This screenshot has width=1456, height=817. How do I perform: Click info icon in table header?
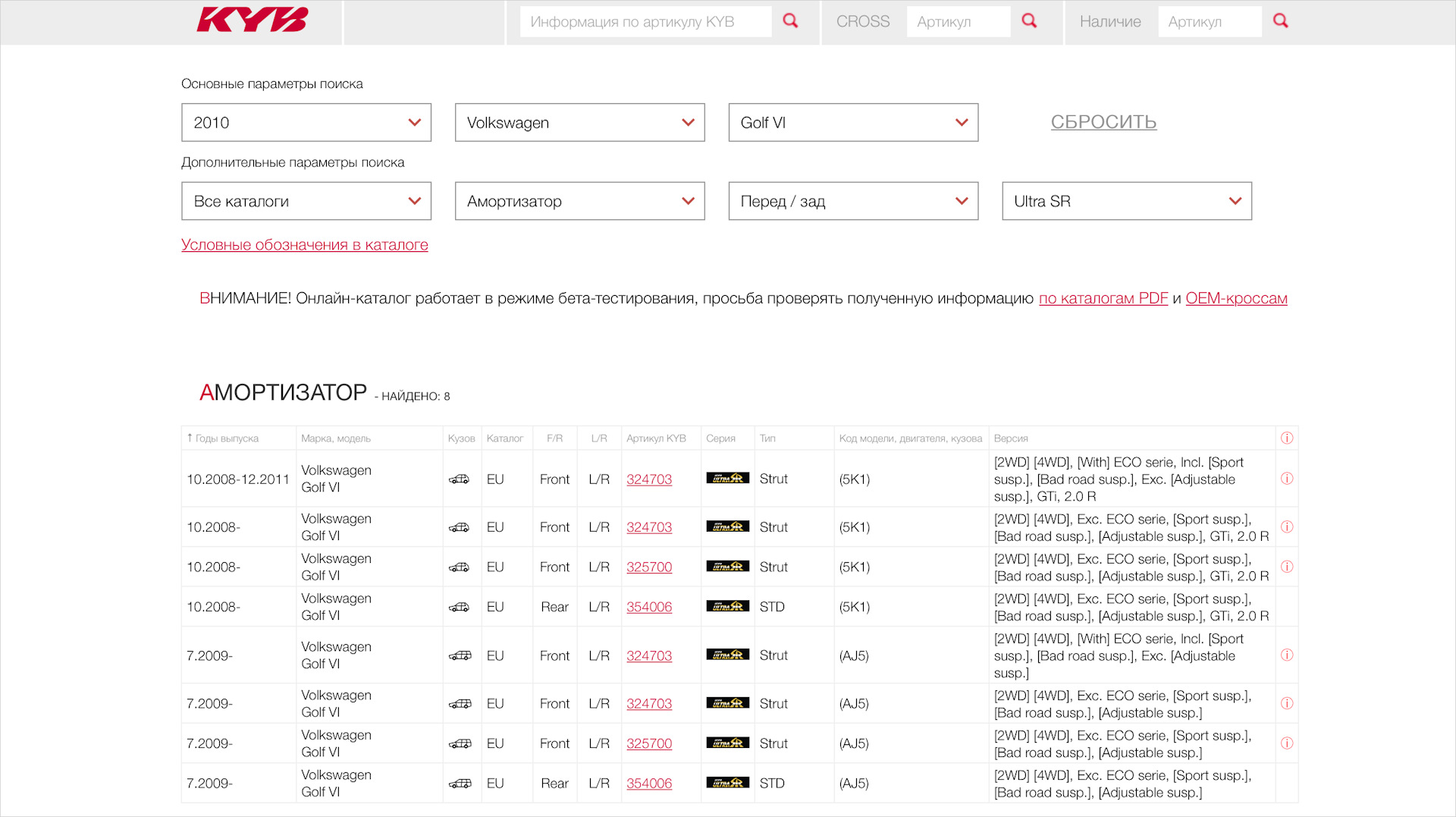[1287, 438]
